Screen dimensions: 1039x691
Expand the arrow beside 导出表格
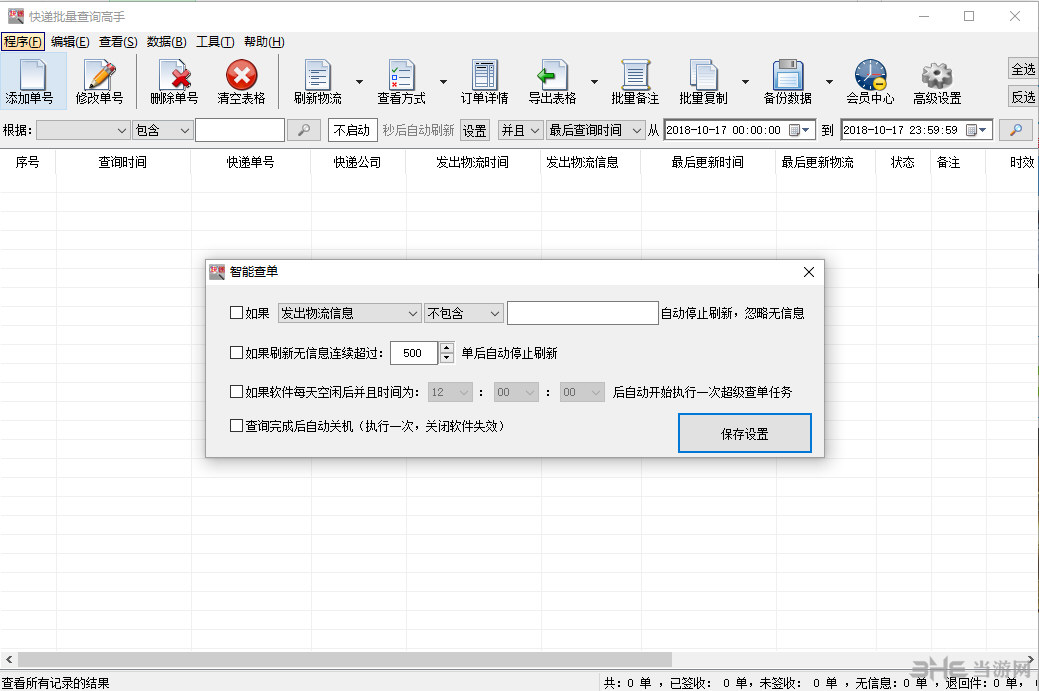pos(594,81)
